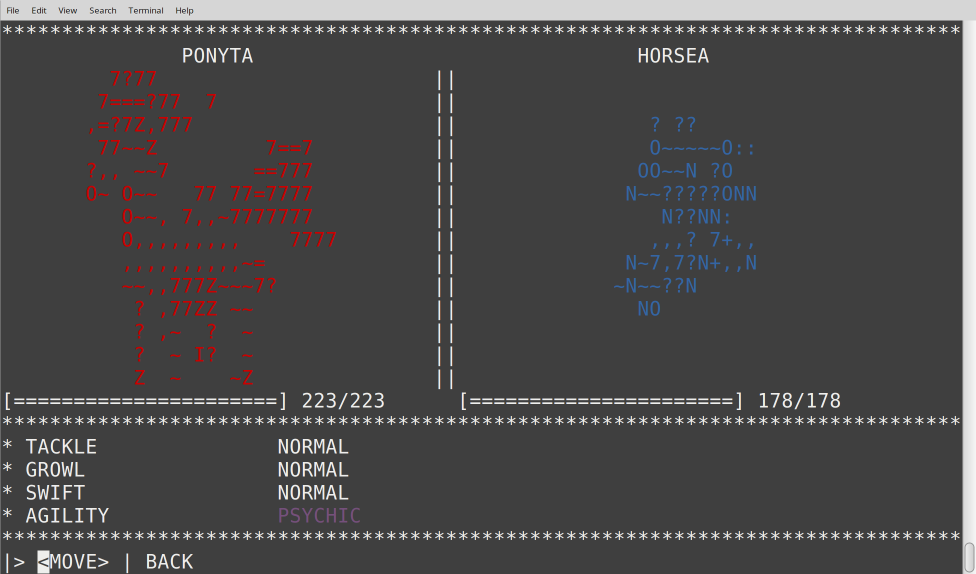The height and width of the screenshot is (574, 976).
Task: Click the SWIFT move
Action: (x=55, y=493)
